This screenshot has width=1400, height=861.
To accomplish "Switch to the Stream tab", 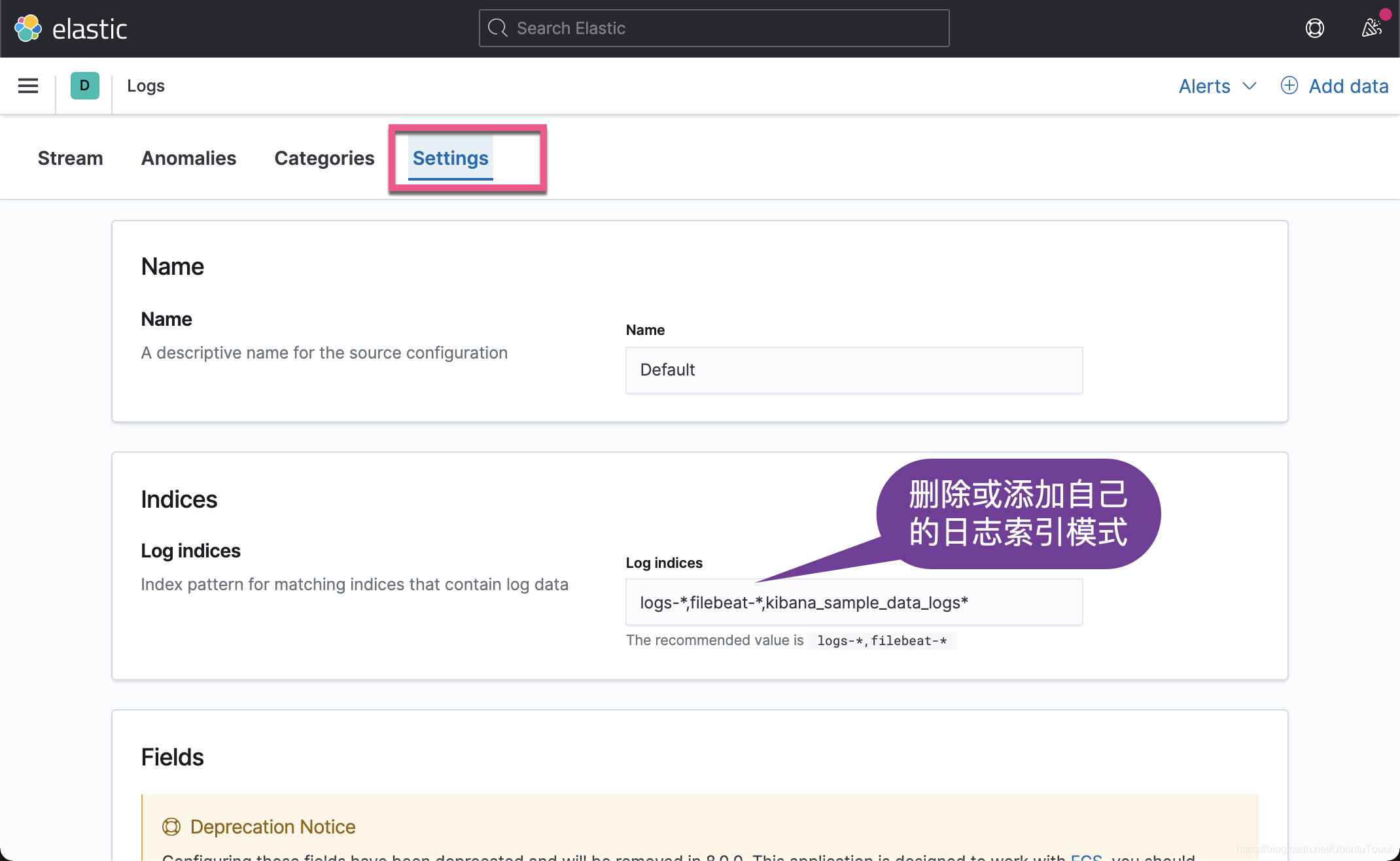I will (70, 158).
